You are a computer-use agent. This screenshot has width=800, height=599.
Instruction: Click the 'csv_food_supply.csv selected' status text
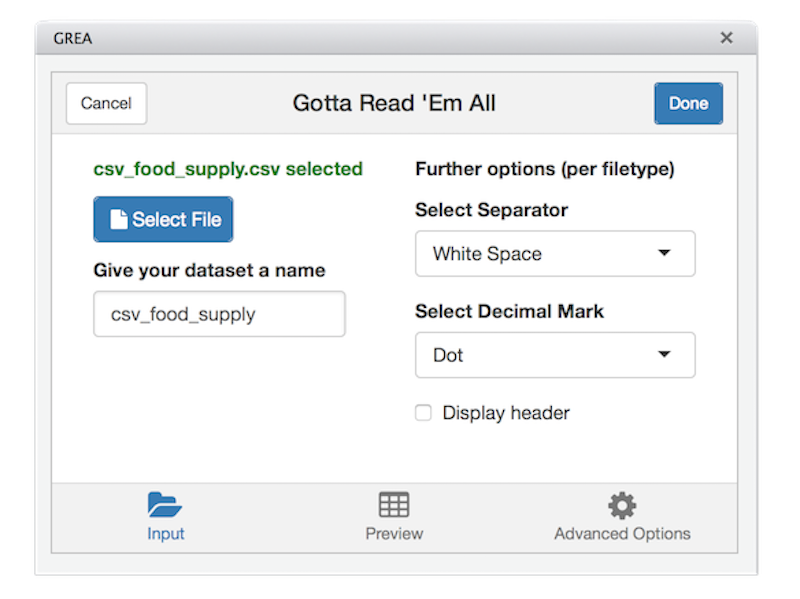(228, 169)
